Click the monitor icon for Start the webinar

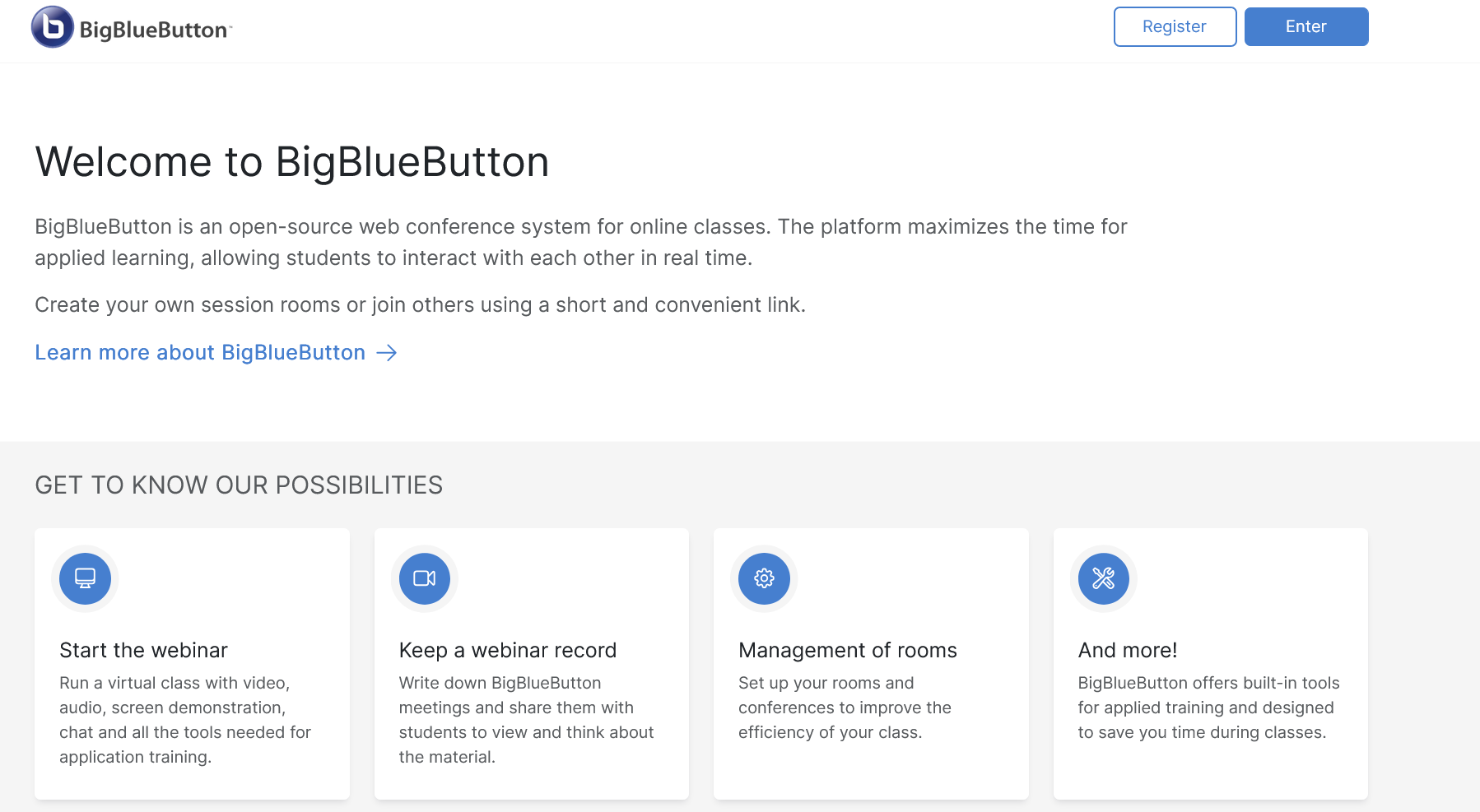tap(85, 578)
